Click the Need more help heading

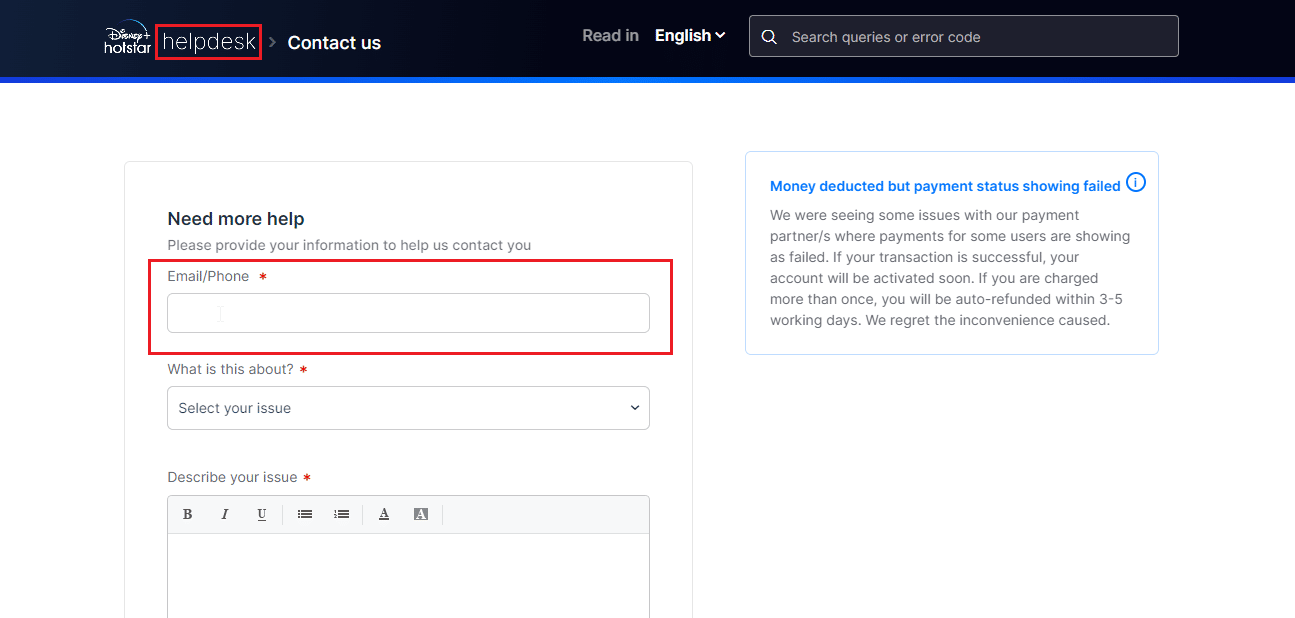point(236,219)
